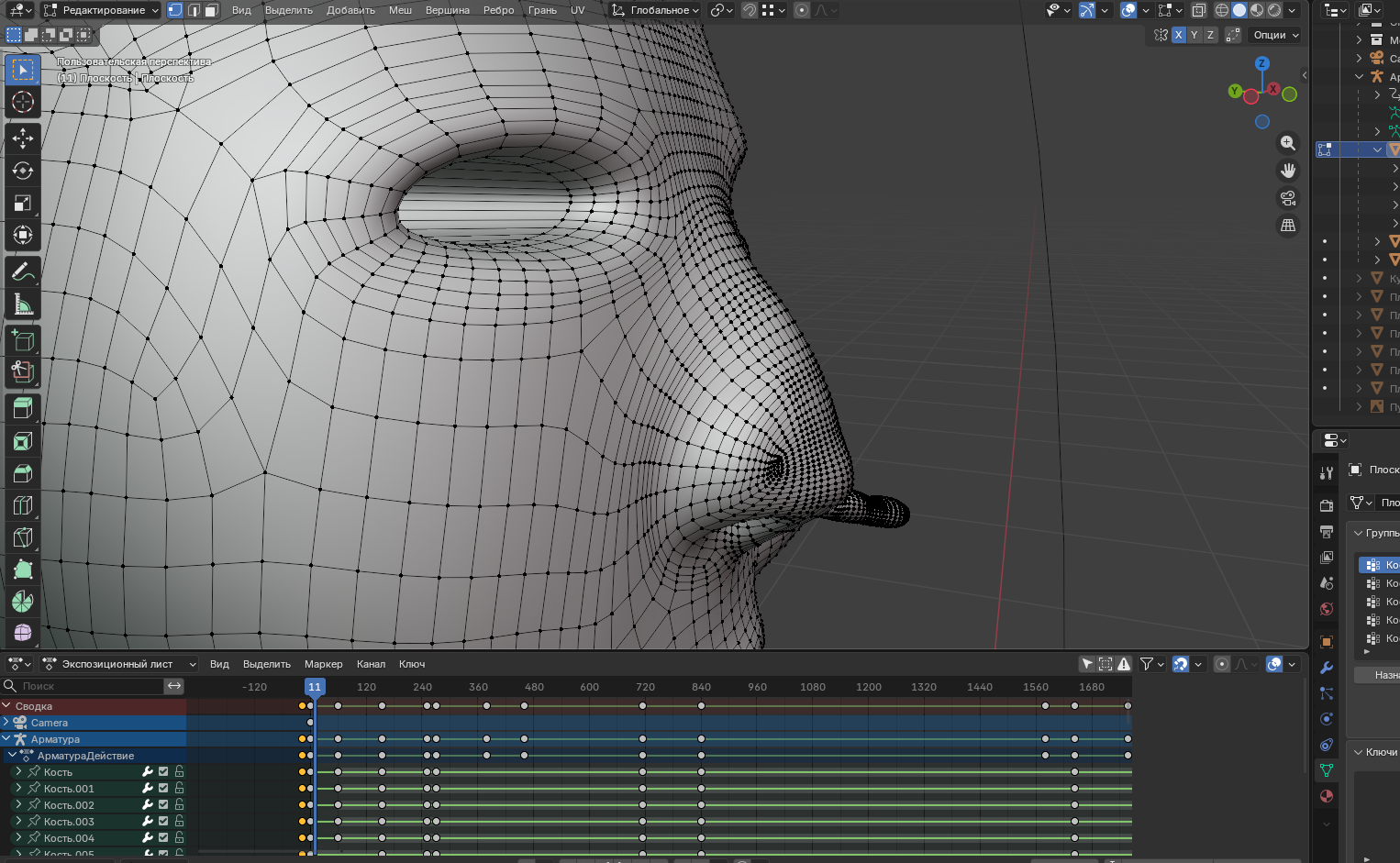The height and width of the screenshot is (863, 1400).
Task: Toggle X-Ray viewport shading
Action: 1199,9
